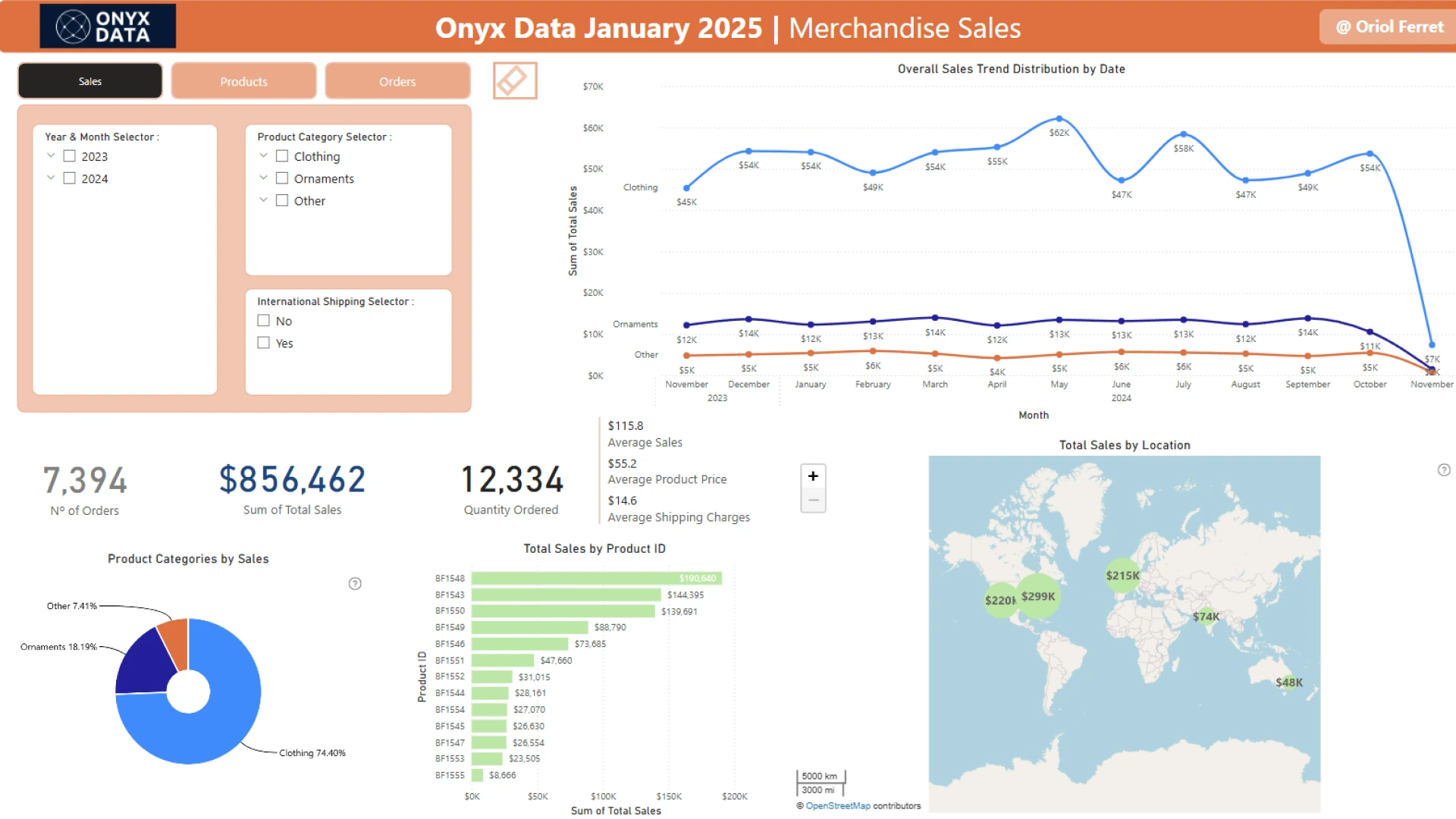Open help tooltip for the Location map
The image size is (1456, 819).
coord(1444,470)
